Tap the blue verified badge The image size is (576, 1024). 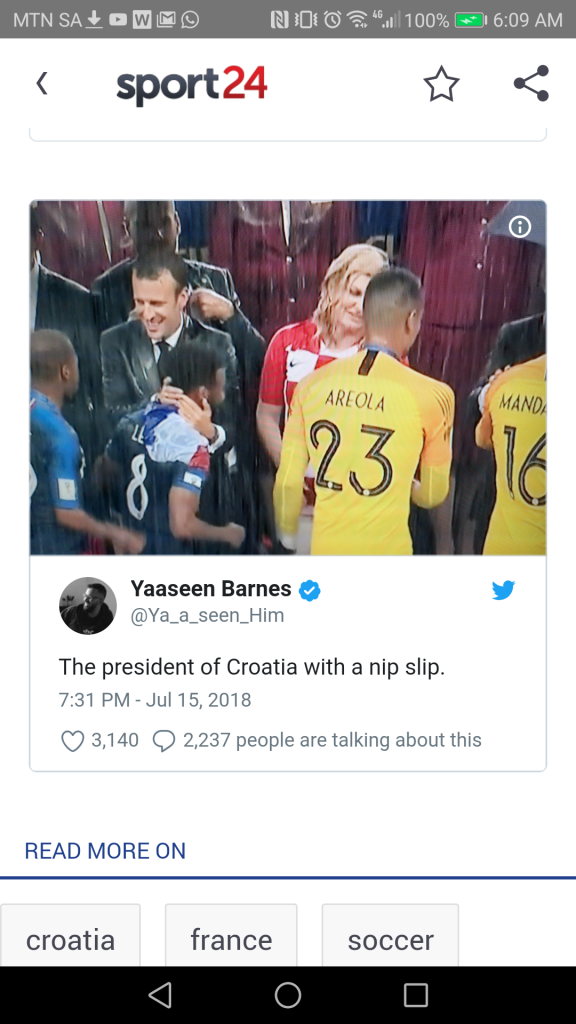click(310, 590)
